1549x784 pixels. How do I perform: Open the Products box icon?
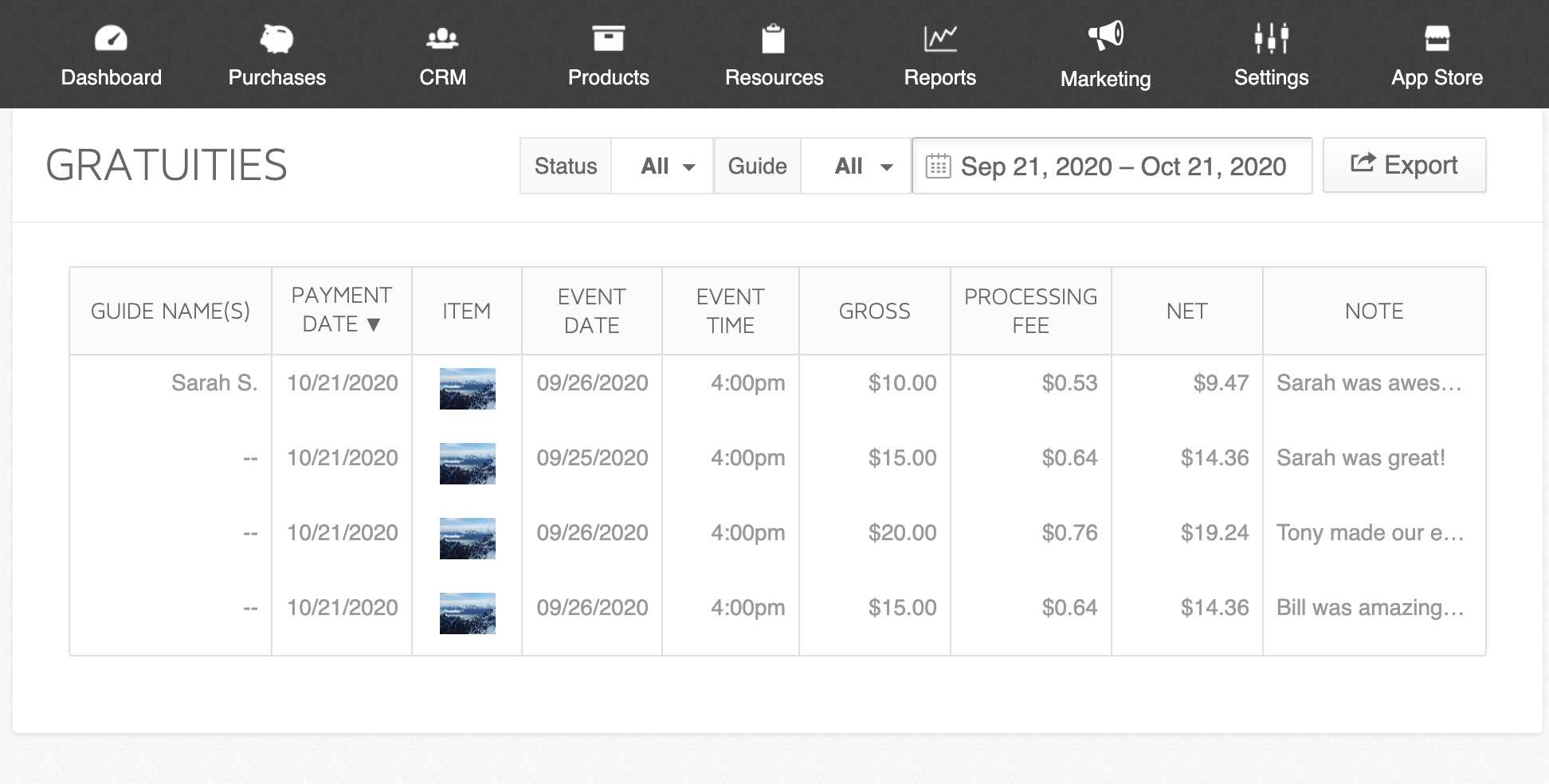[608, 38]
